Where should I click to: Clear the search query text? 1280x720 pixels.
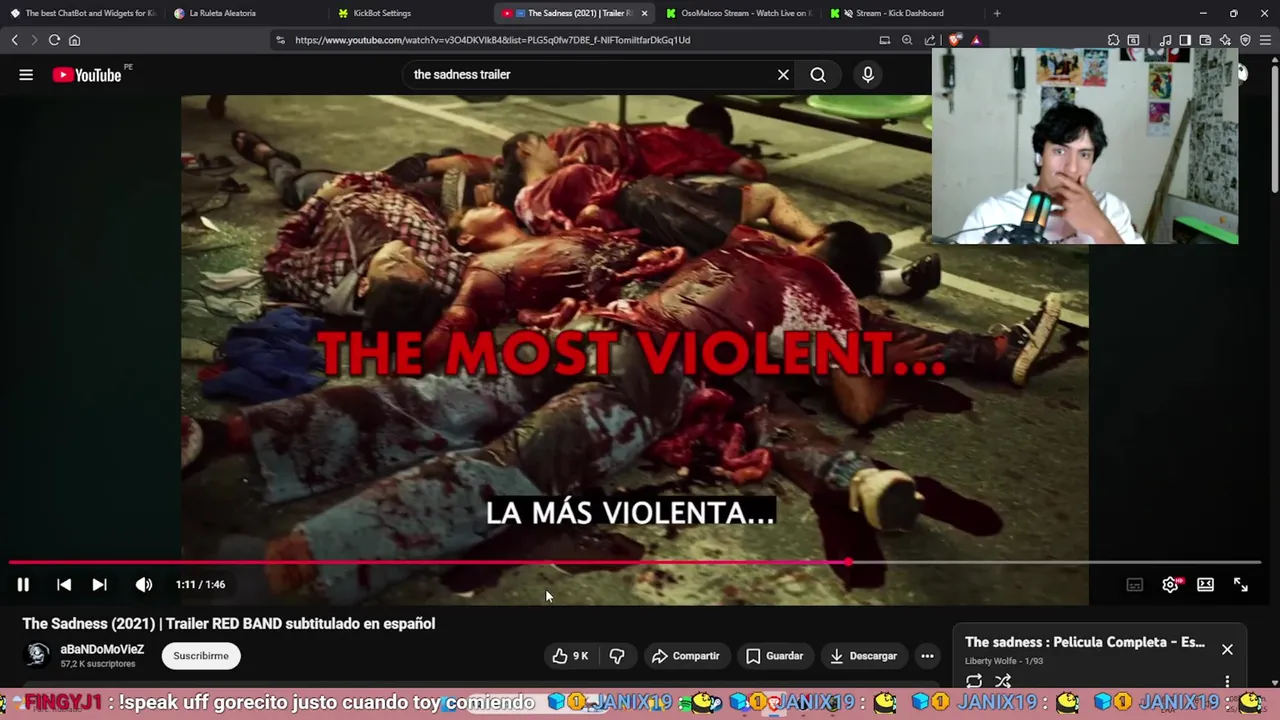pos(783,75)
